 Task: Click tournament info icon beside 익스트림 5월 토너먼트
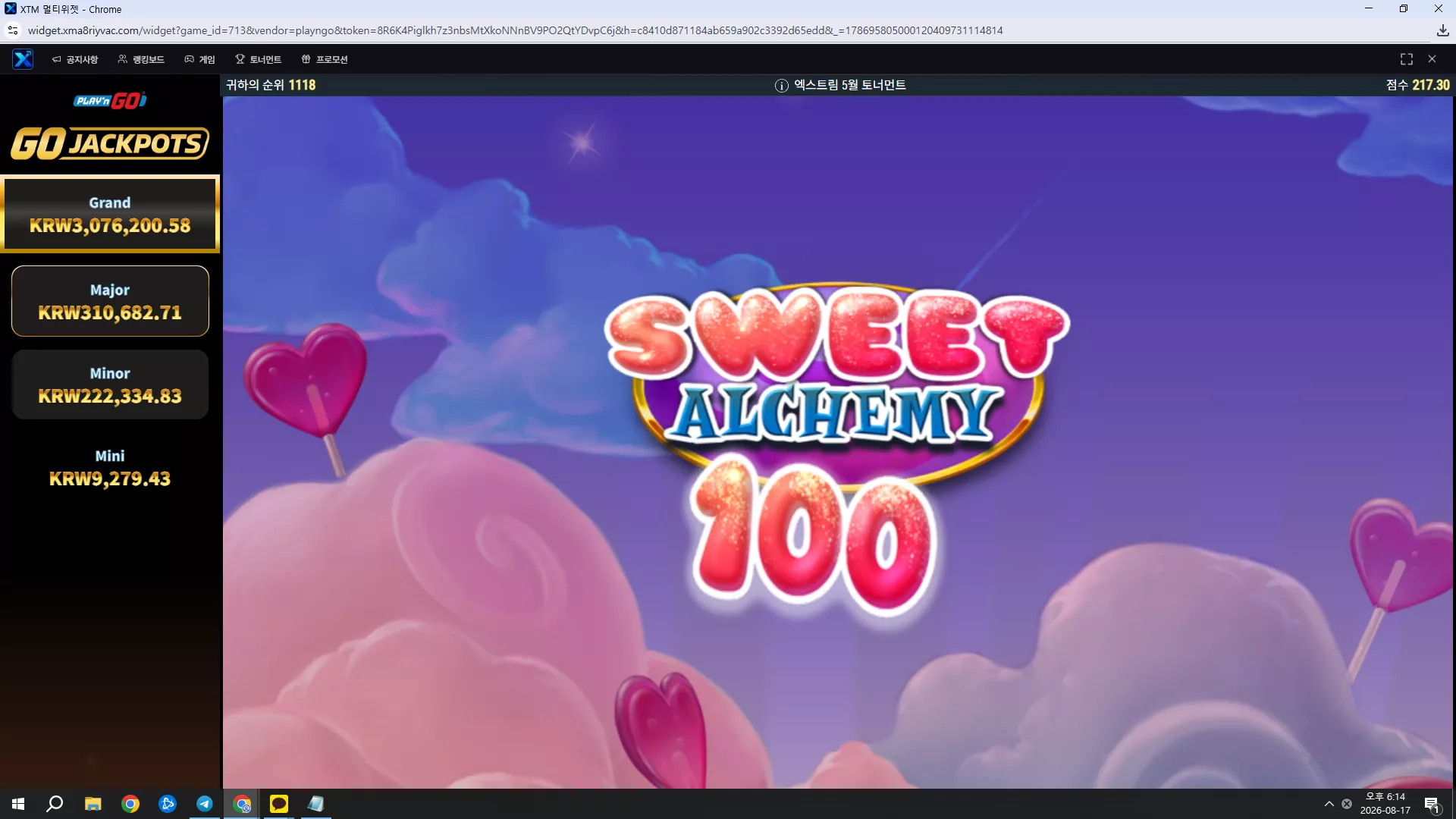pos(781,86)
